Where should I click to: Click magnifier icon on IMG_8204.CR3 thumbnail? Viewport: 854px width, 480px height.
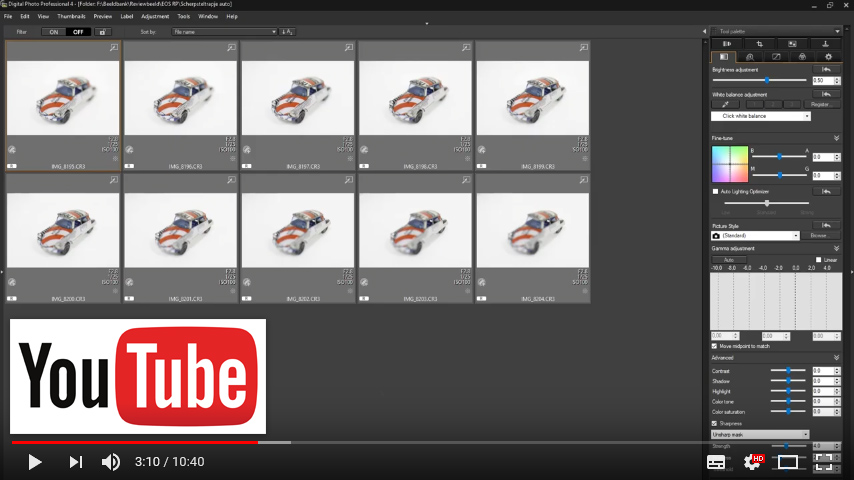coord(583,180)
